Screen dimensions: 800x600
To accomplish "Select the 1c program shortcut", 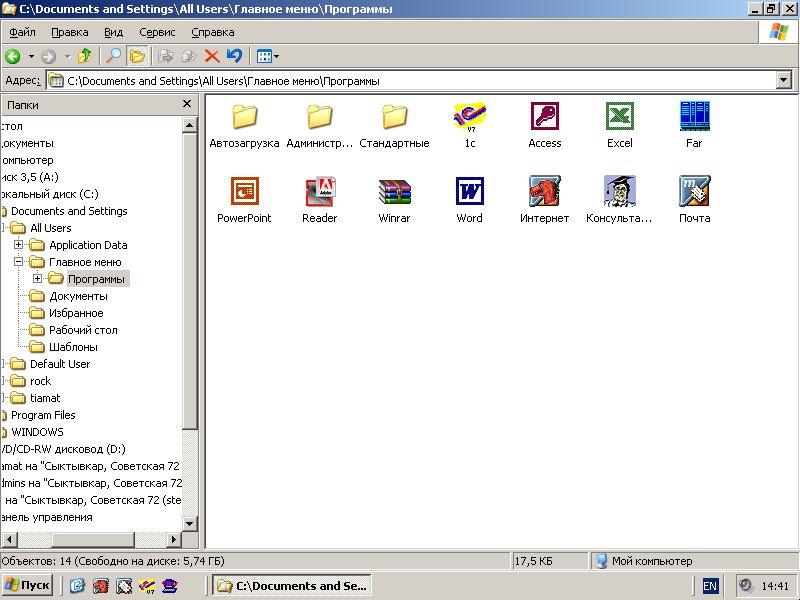I will coord(469,117).
